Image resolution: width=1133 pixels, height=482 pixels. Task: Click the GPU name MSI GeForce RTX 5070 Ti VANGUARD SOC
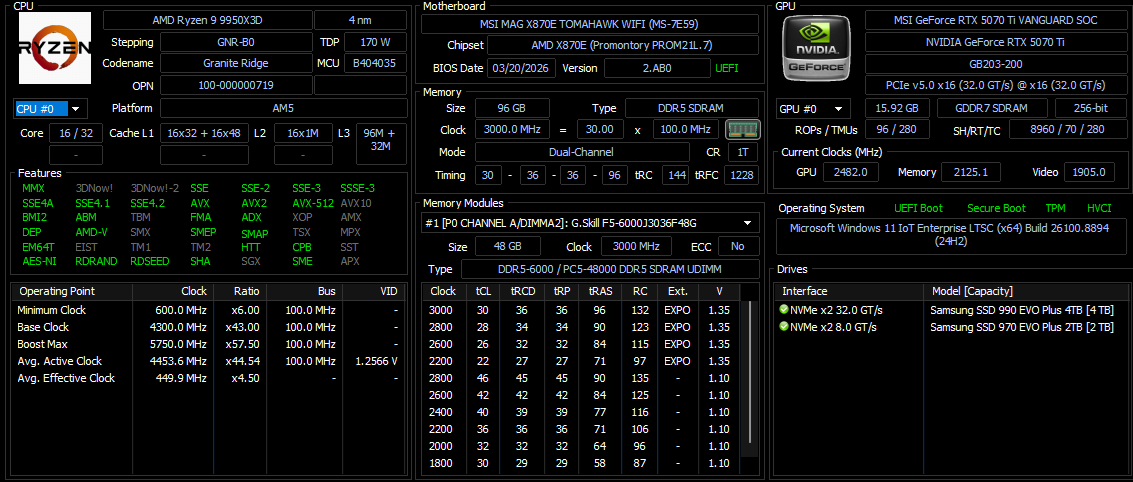pyautogui.click(x=996, y=20)
